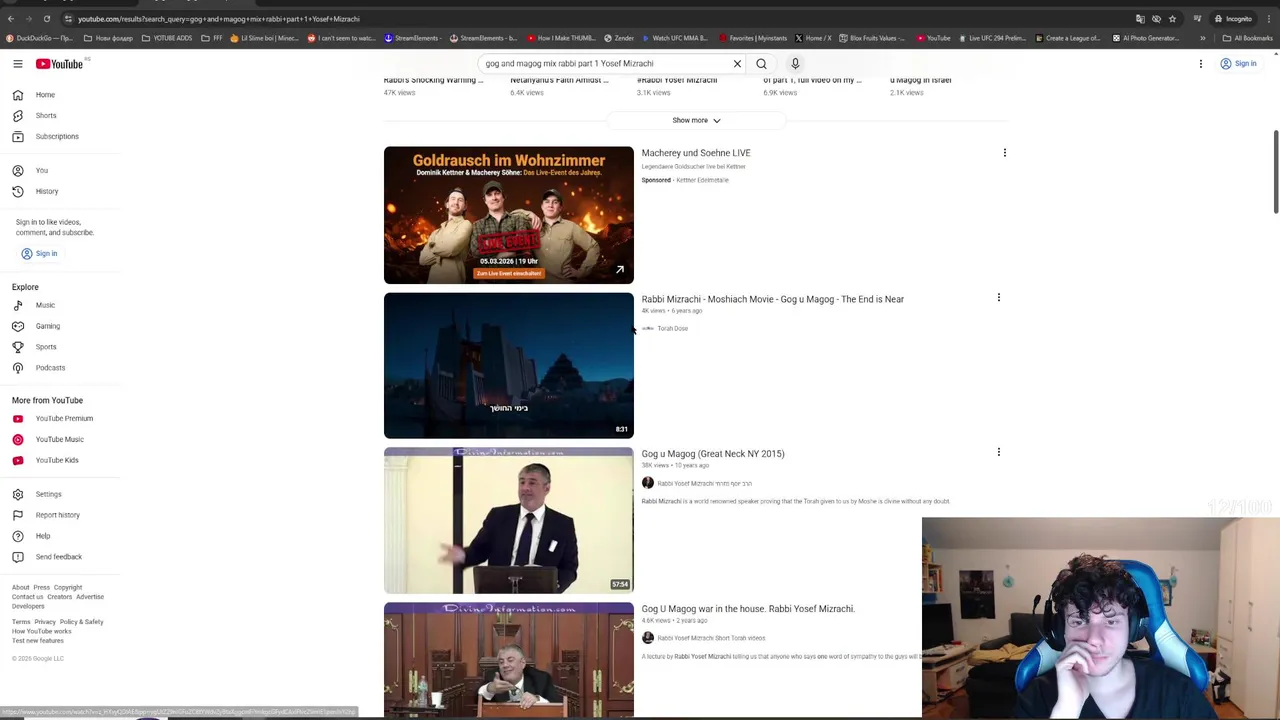The height and width of the screenshot is (720, 1280).
Task: Open the FFF bookmark folder
Action: pyautogui.click(x=212, y=38)
